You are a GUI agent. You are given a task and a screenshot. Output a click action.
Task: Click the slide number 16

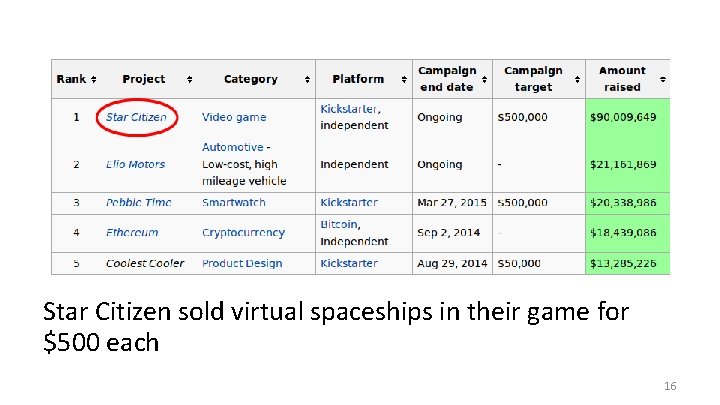[x=669, y=385]
